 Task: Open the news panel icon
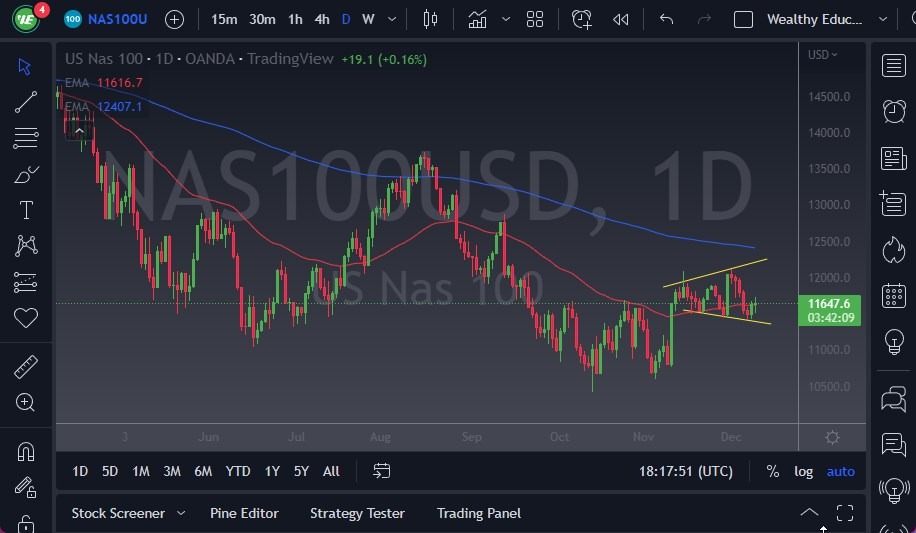click(894, 158)
